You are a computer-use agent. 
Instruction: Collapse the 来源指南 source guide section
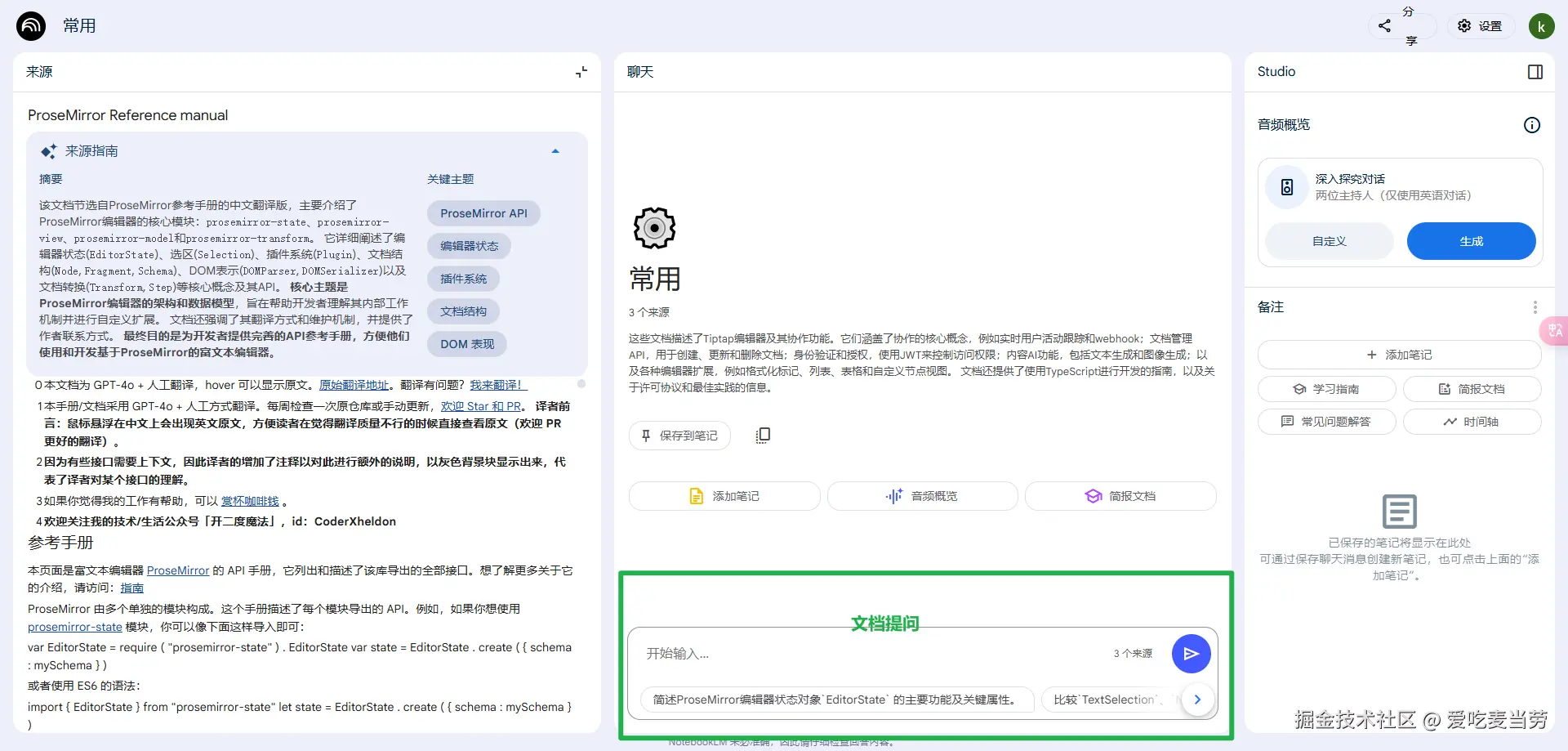(x=555, y=151)
